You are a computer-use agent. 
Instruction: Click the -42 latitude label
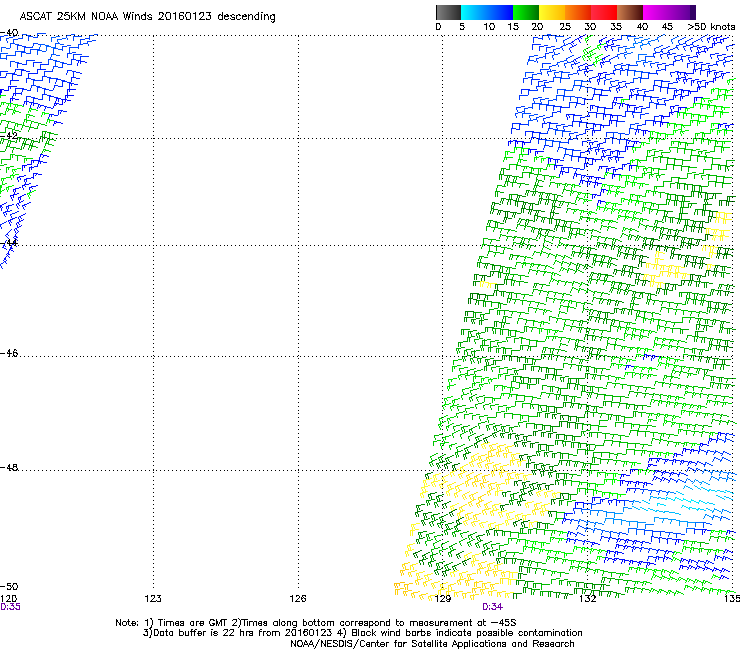9,135
